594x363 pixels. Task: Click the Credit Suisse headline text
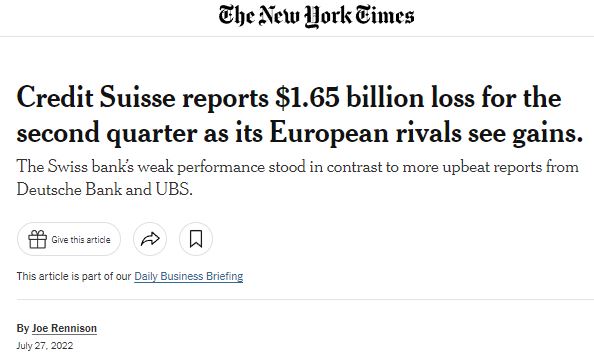coord(299,115)
